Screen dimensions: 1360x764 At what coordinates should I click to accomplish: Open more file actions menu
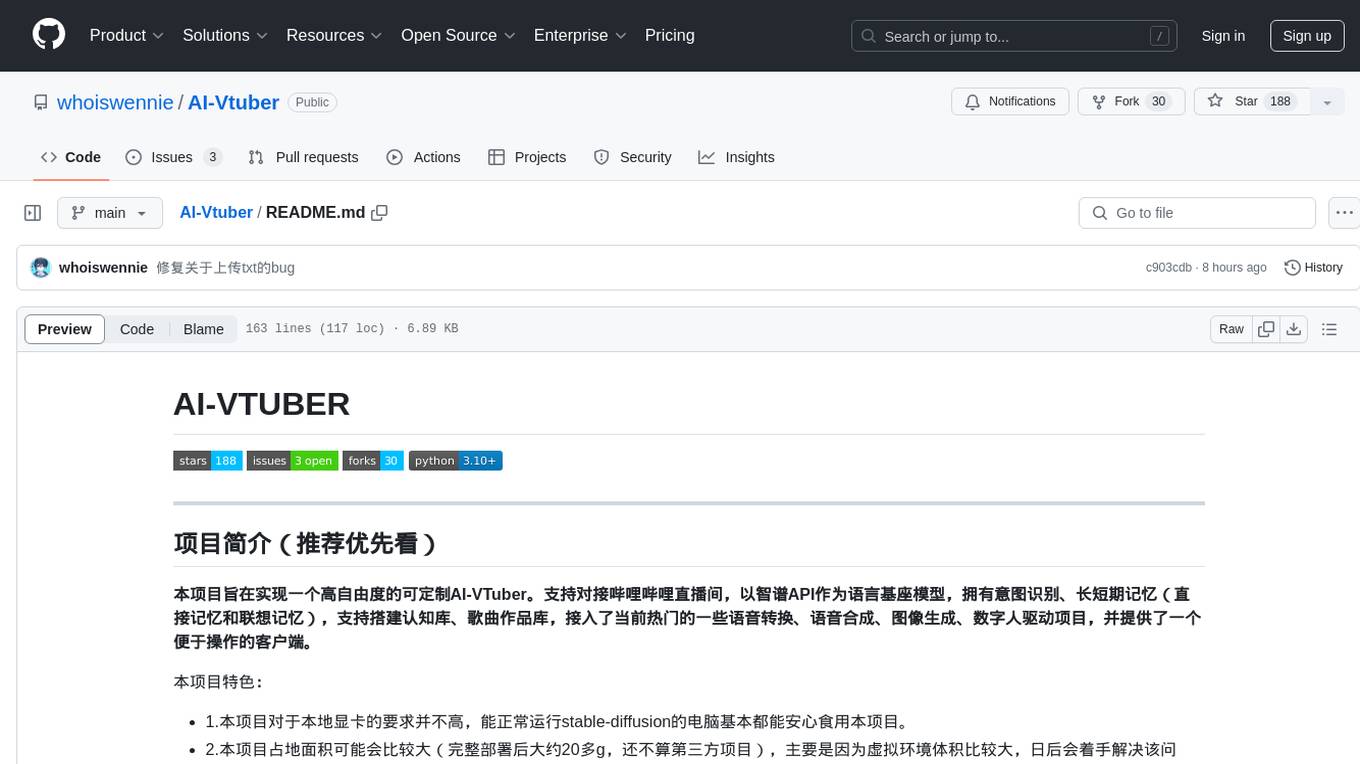(x=1344, y=213)
